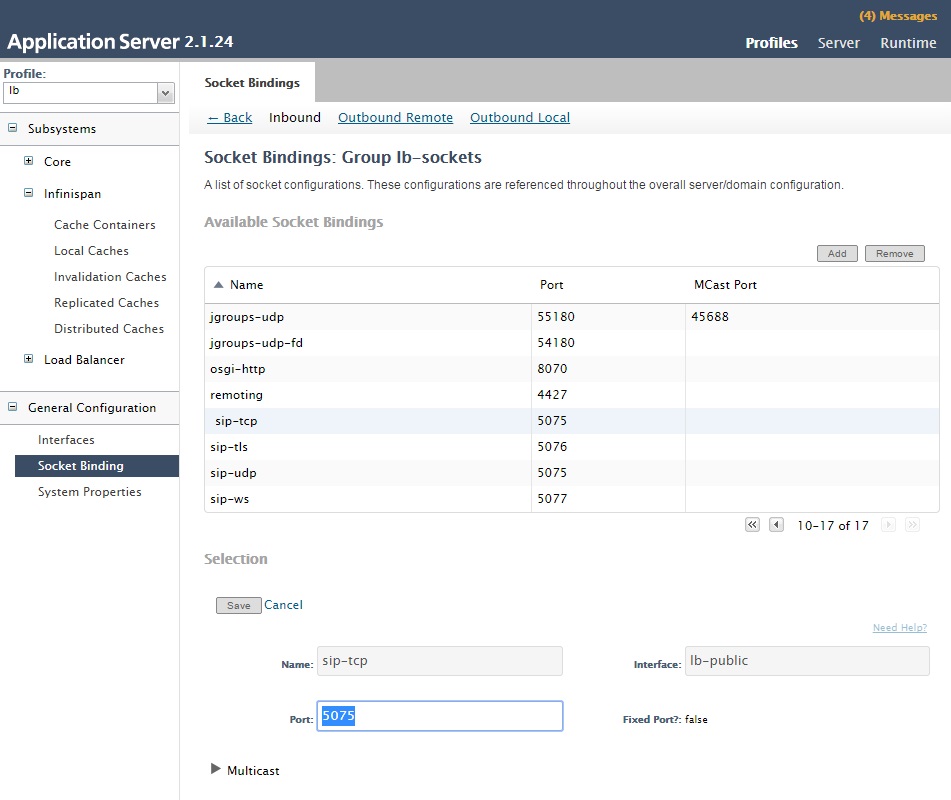
Task: Open the Profile dropdown showing lb
Action: (89, 93)
